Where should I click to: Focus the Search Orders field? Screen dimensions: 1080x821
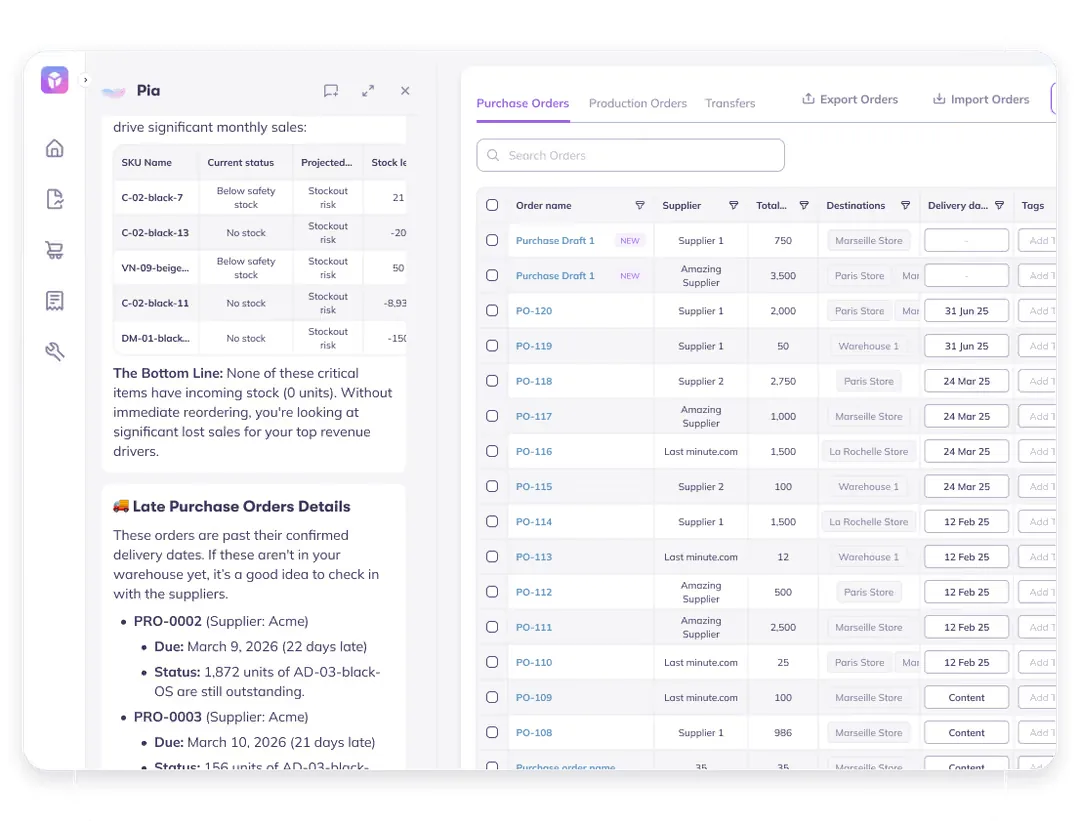click(x=630, y=155)
